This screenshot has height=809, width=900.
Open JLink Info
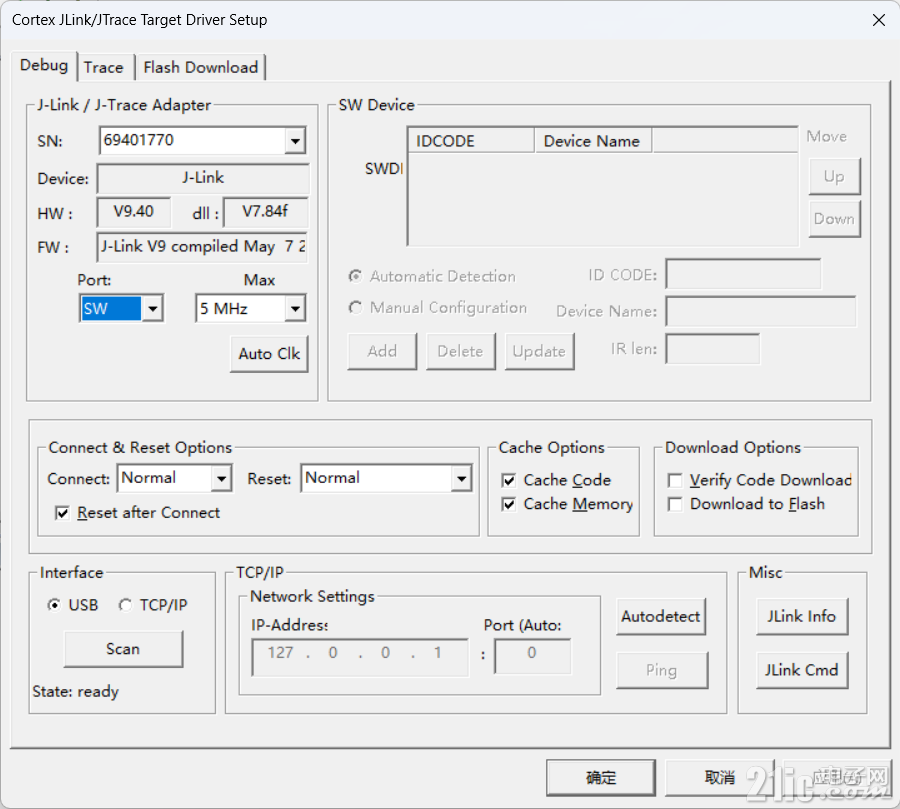[x=802, y=617]
